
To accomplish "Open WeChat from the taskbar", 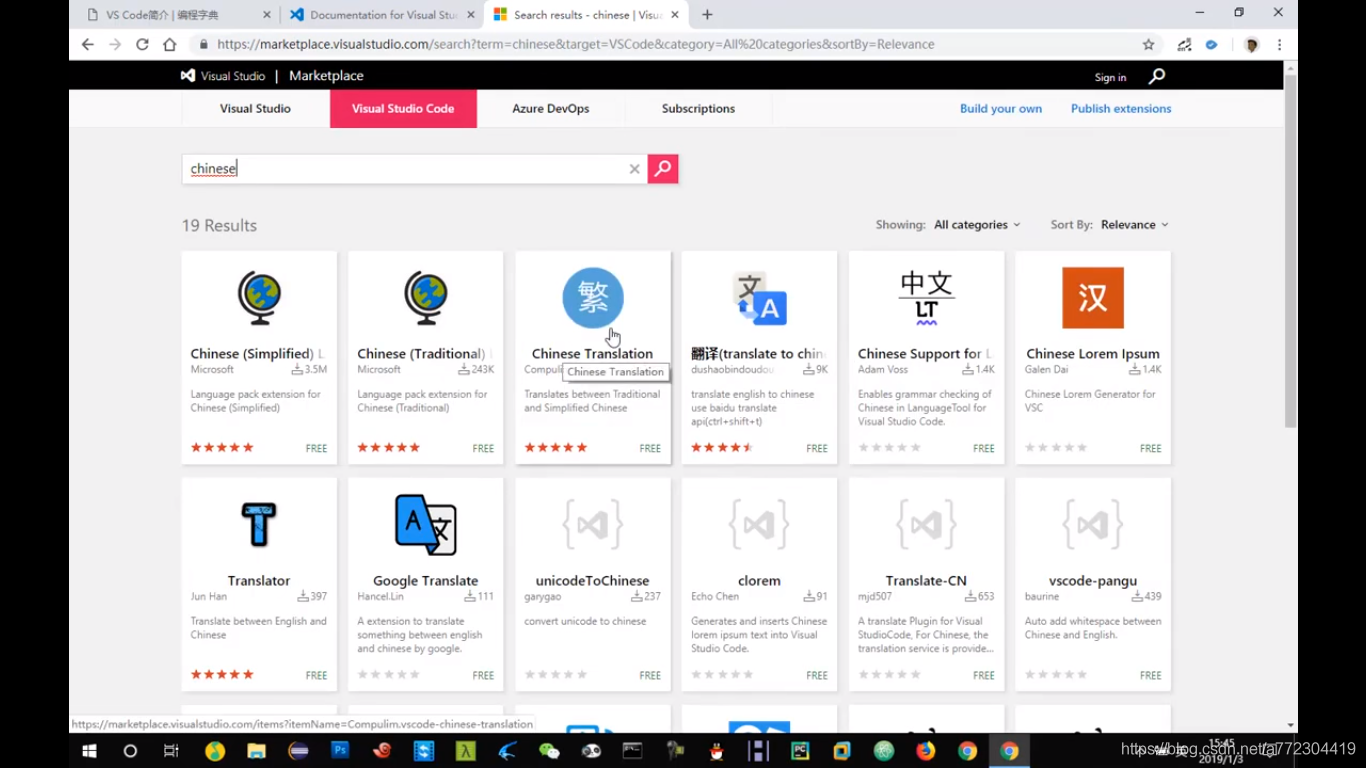I will (x=549, y=751).
